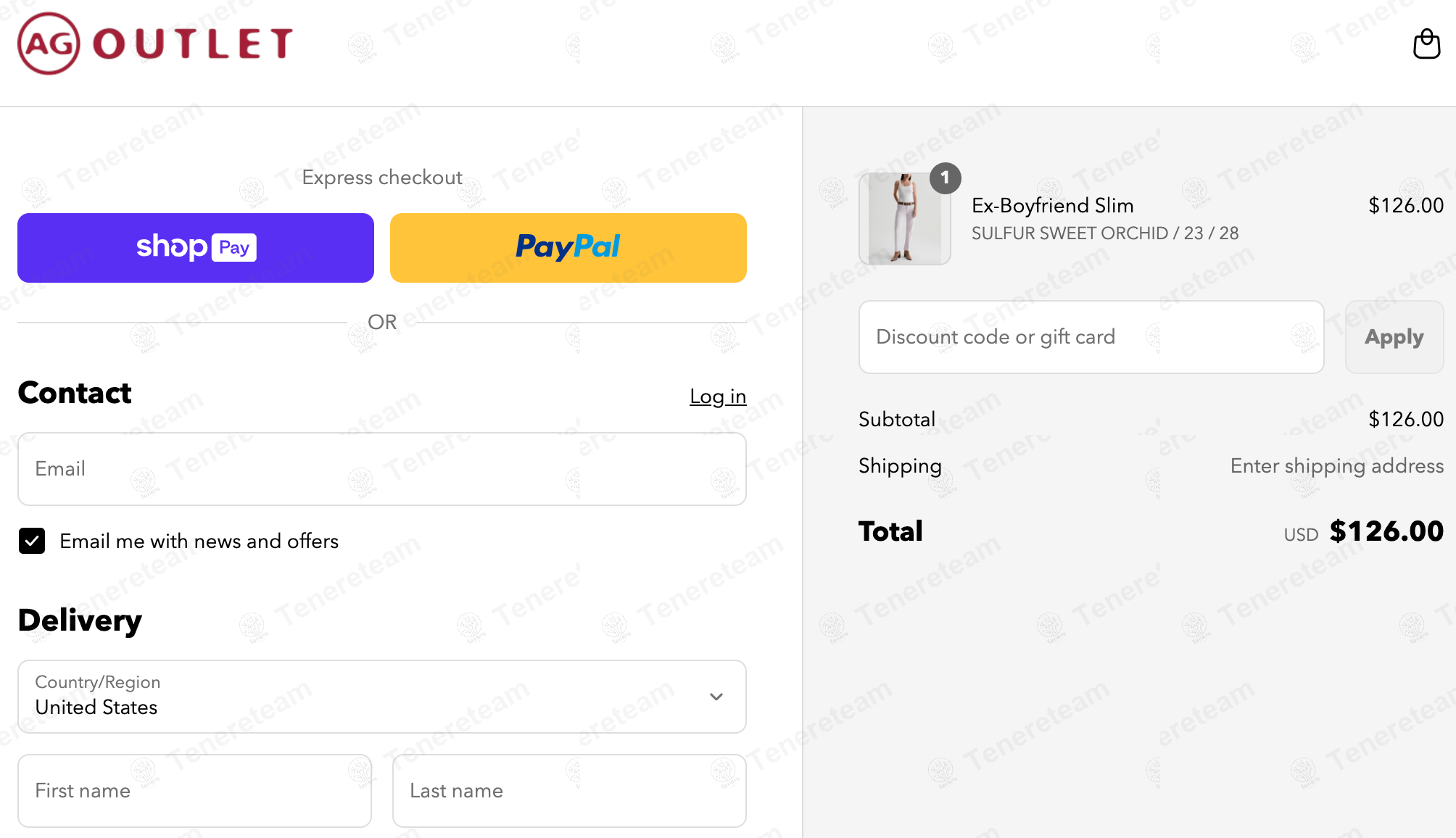Open the shopping bag cart icon
This screenshot has width=1456, height=838.
point(1426,44)
